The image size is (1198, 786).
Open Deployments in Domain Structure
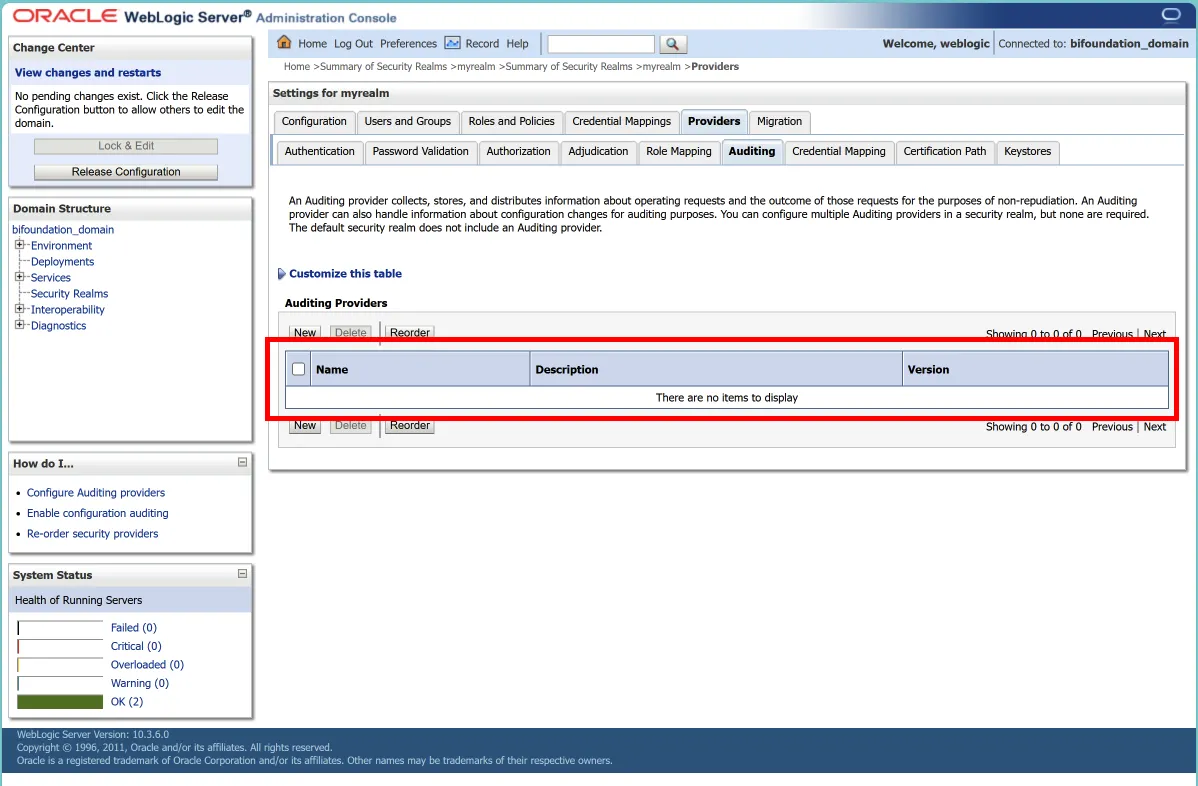63,261
